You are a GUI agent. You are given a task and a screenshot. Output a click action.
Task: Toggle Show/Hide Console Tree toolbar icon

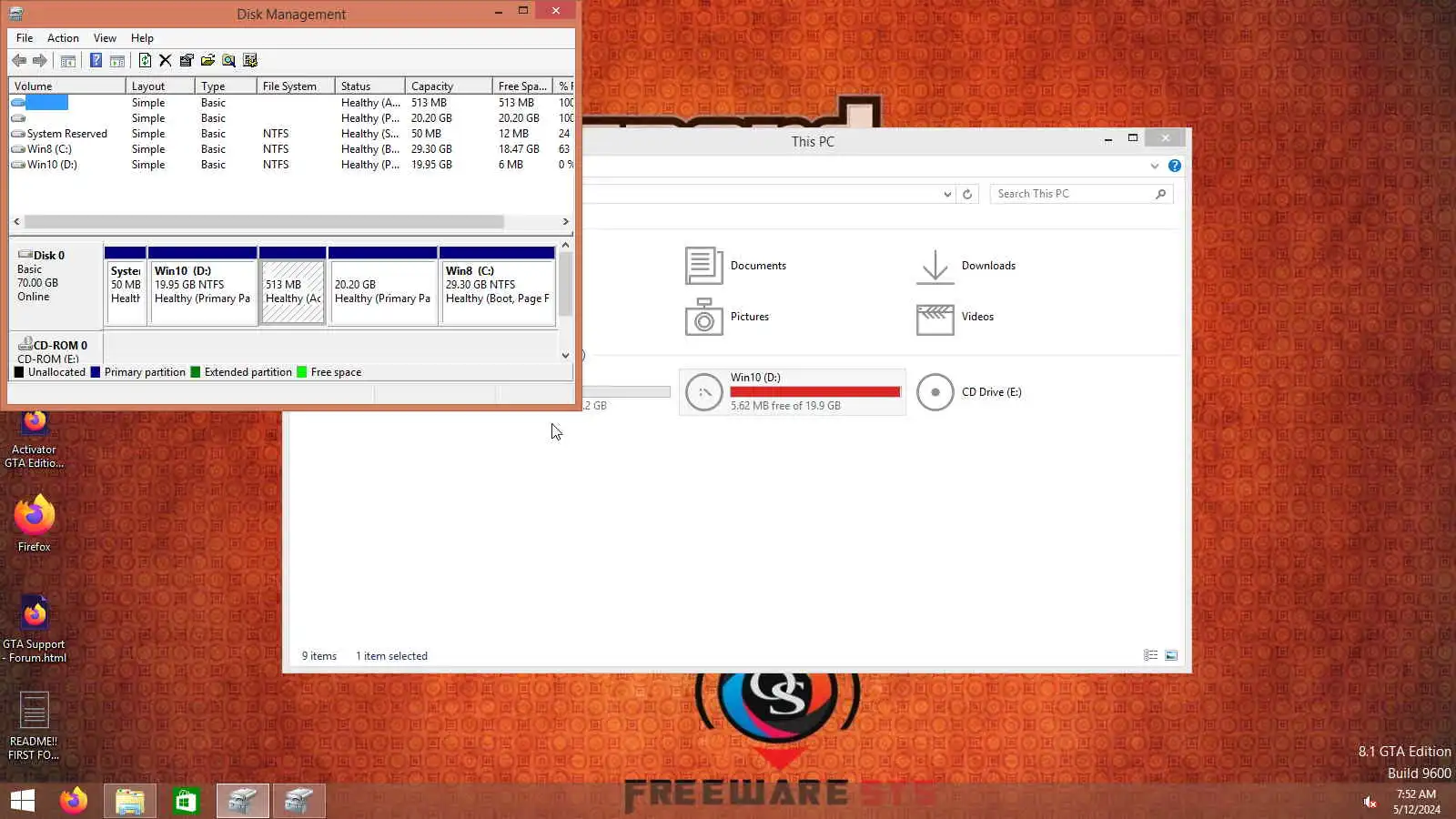point(68,61)
